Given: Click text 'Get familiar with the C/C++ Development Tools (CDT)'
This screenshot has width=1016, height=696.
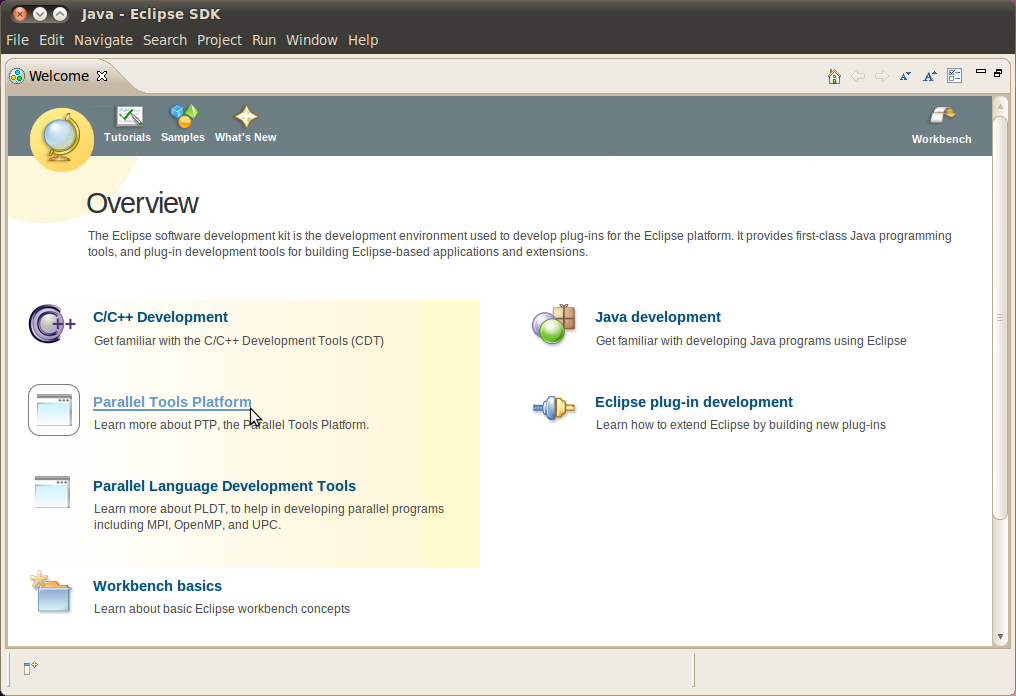Looking at the screenshot, I should [239, 341].
